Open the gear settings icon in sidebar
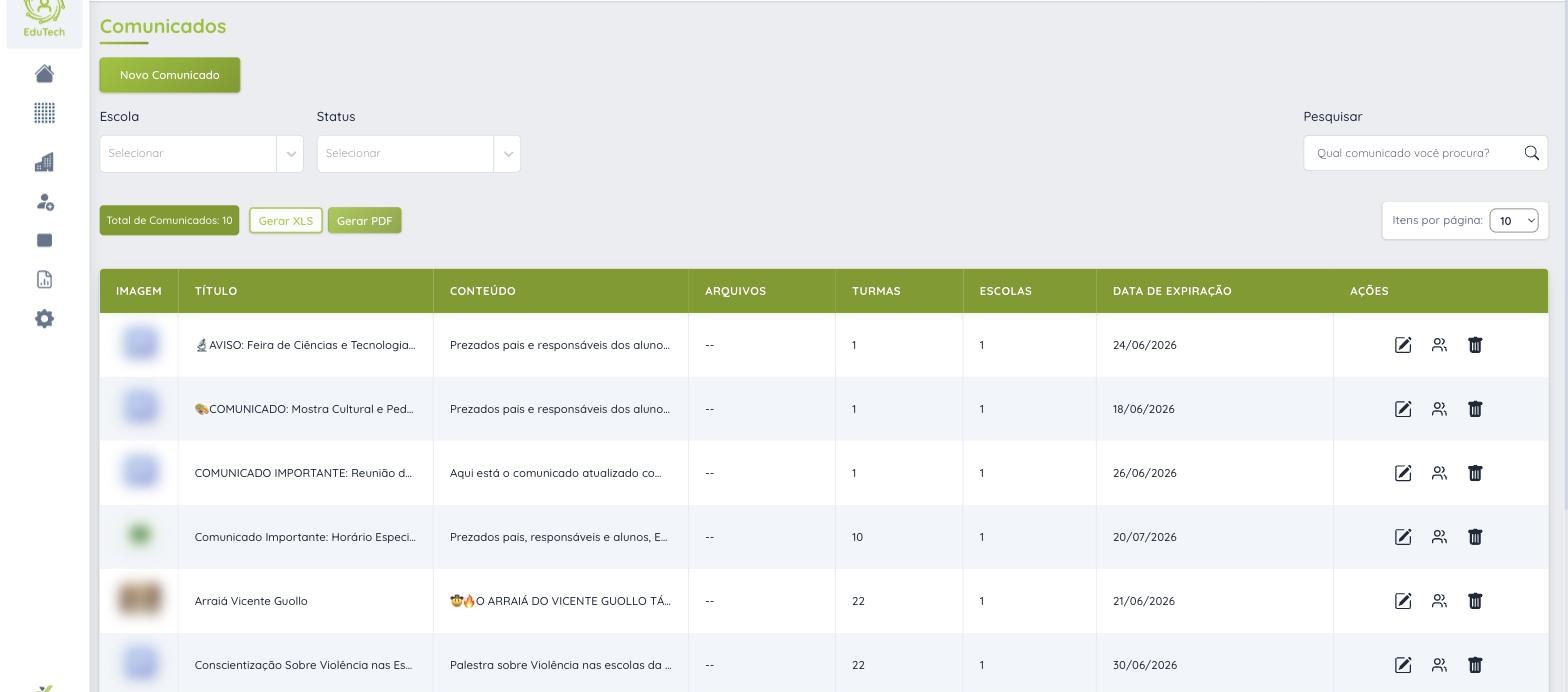 [x=44, y=319]
